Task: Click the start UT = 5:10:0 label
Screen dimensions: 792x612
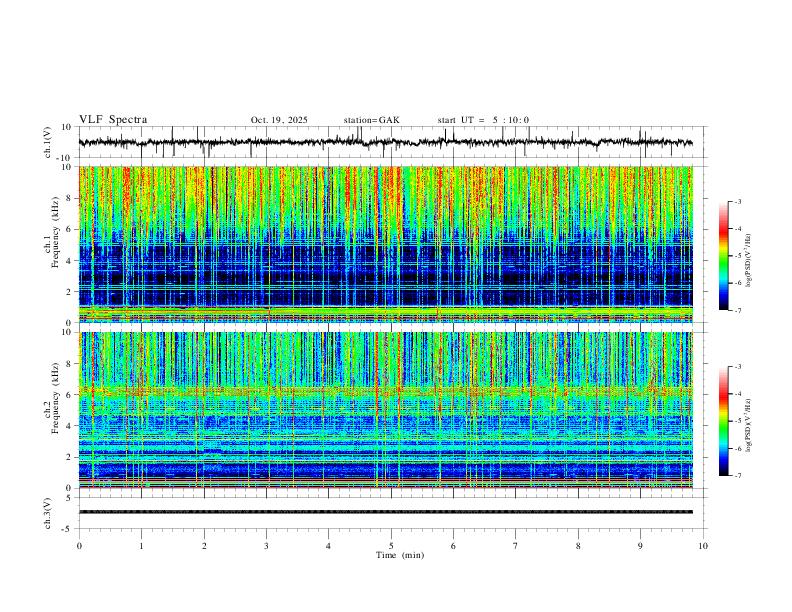Action: [483, 120]
